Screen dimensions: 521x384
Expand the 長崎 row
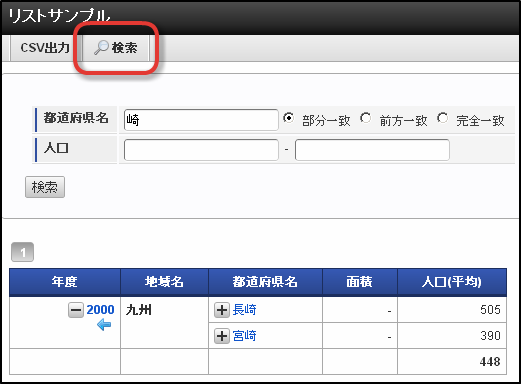(222, 310)
